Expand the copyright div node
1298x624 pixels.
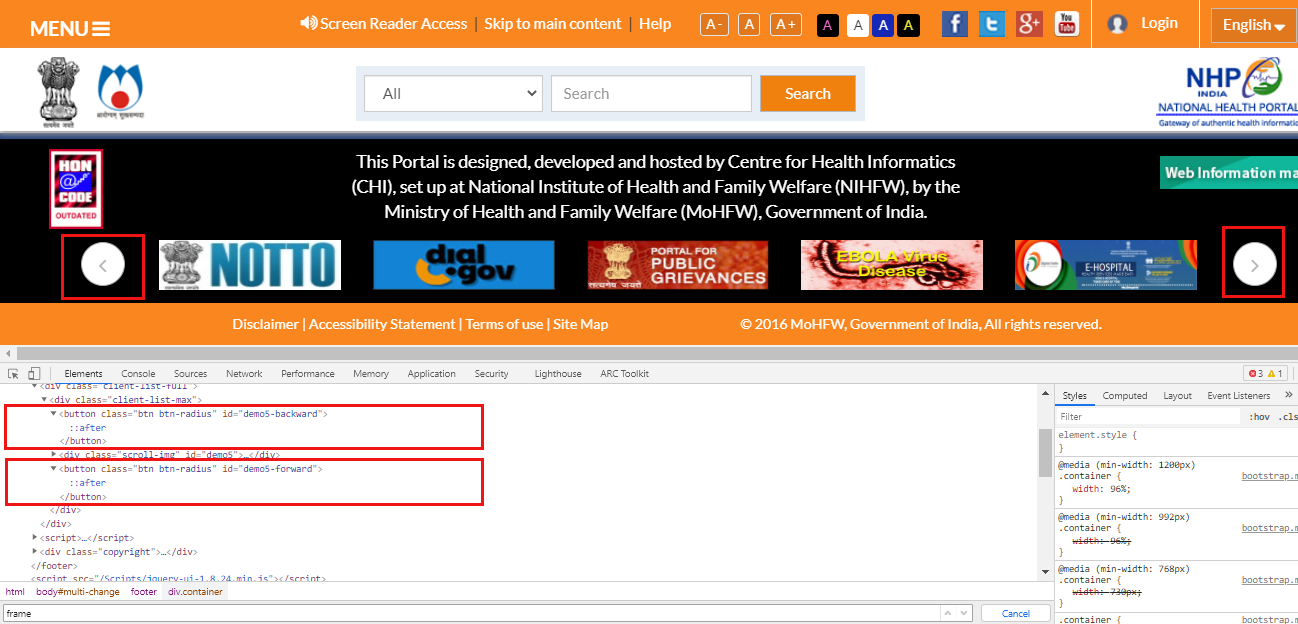(x=36, y=551)
